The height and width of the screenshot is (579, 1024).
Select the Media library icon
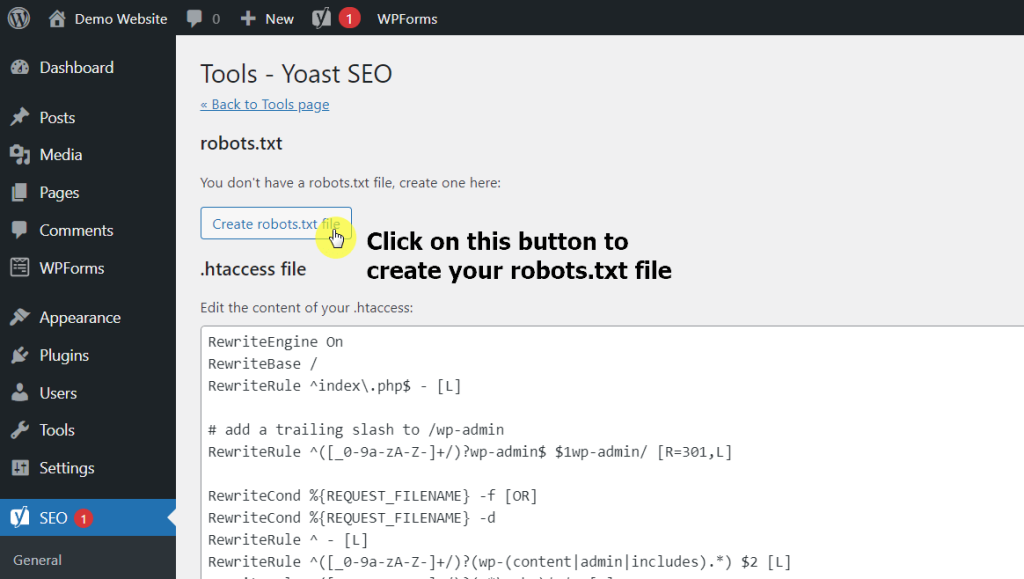(19, 155)
